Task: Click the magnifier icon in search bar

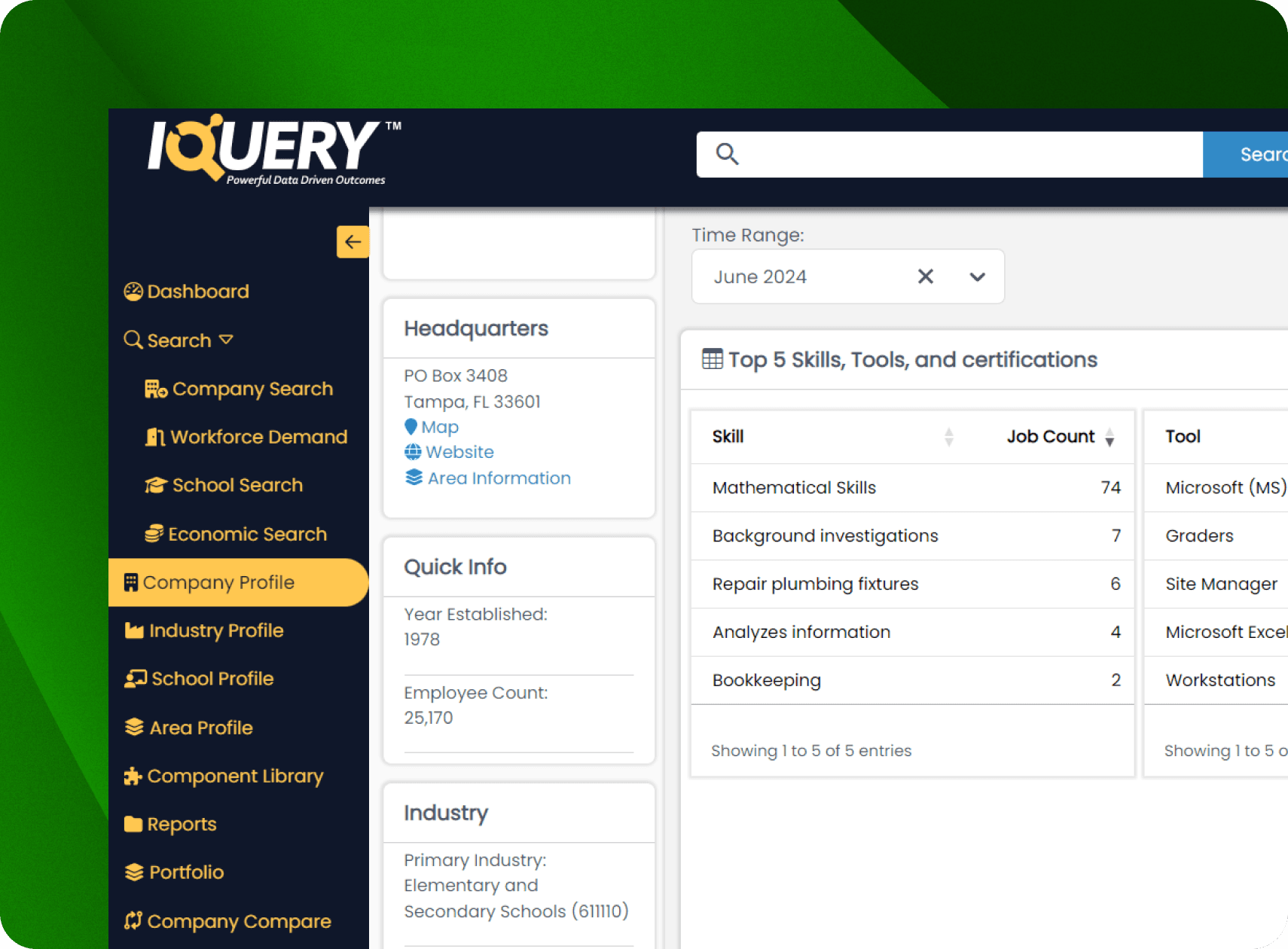Action: tap(727, 154)
